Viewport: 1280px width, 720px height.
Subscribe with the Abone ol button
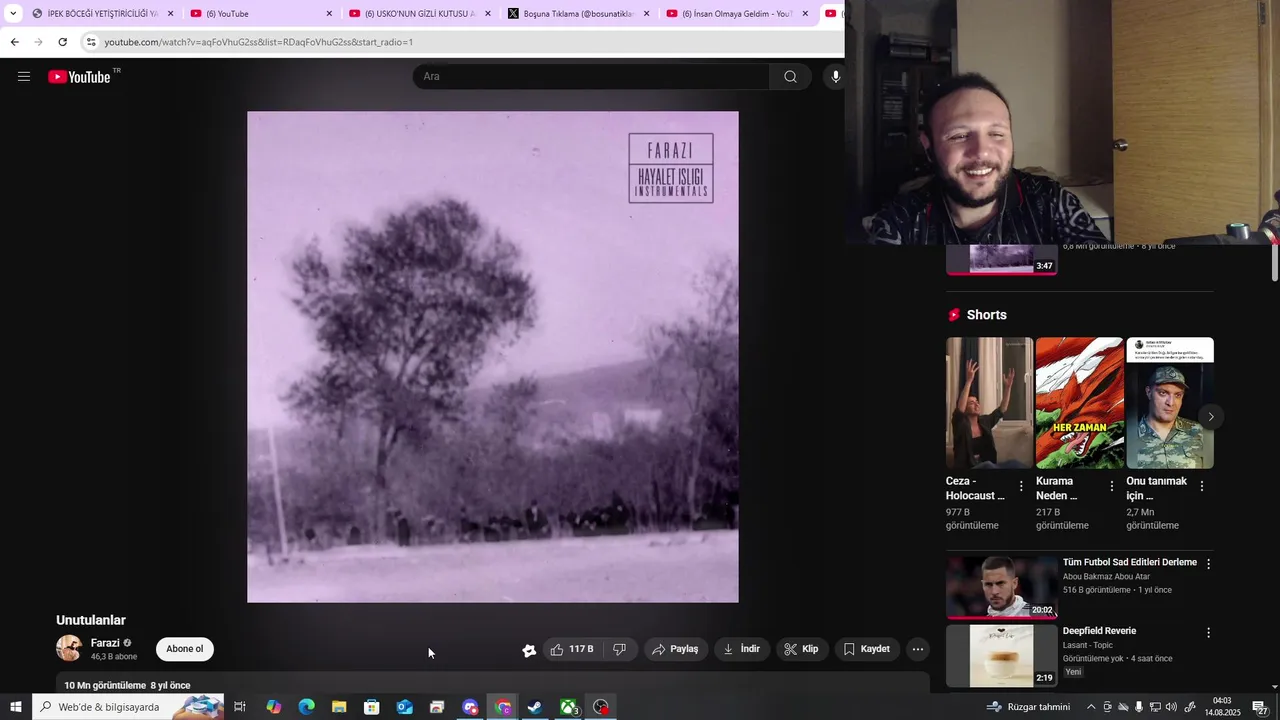coord(185,649)
